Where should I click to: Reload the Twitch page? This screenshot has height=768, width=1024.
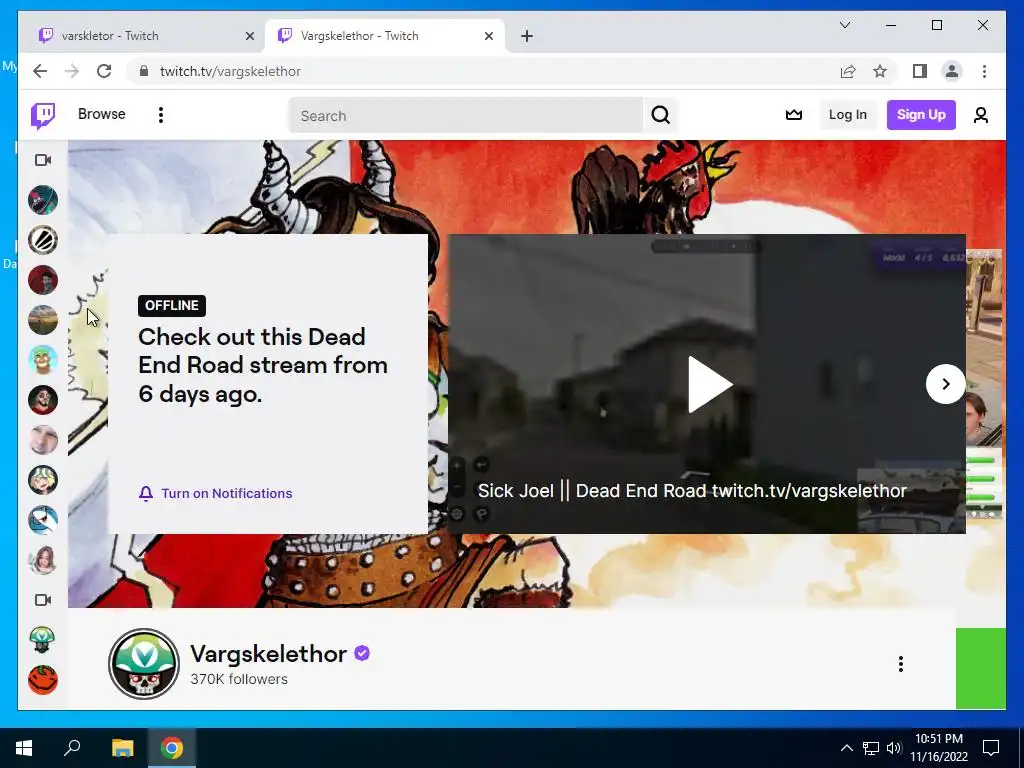[x=104, y=71]
